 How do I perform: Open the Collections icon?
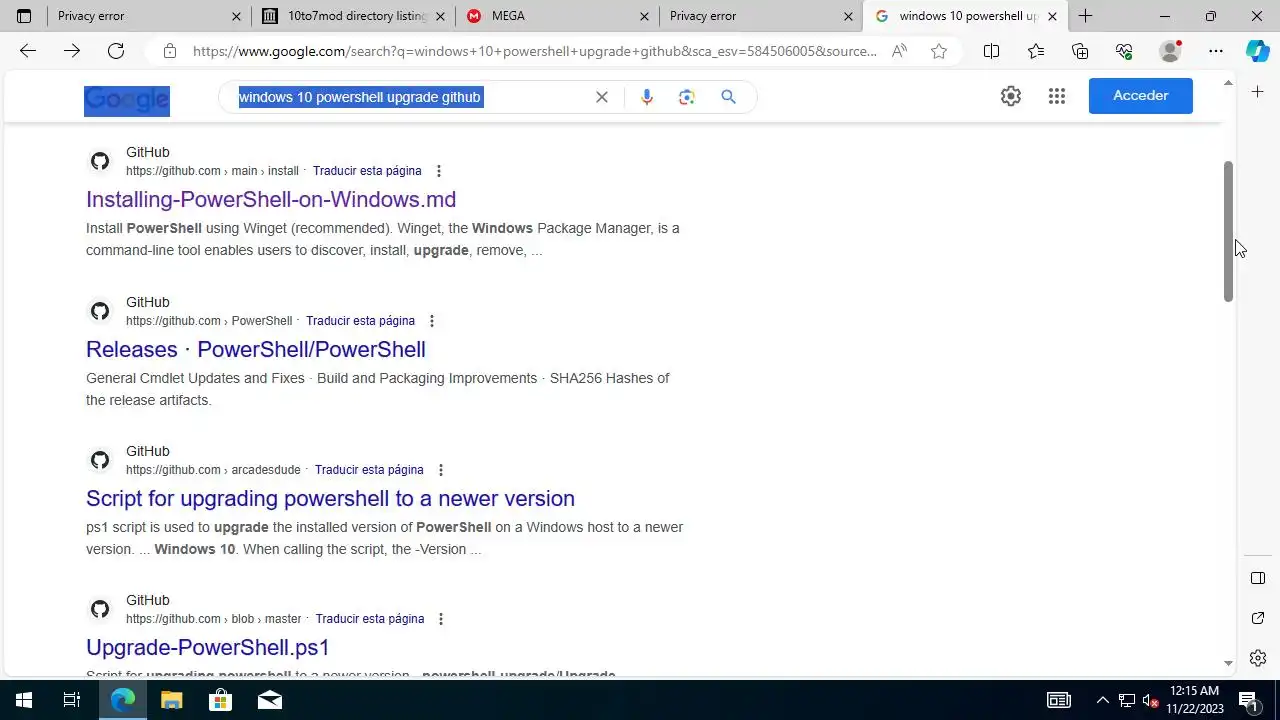click(x=1080, y=51)
